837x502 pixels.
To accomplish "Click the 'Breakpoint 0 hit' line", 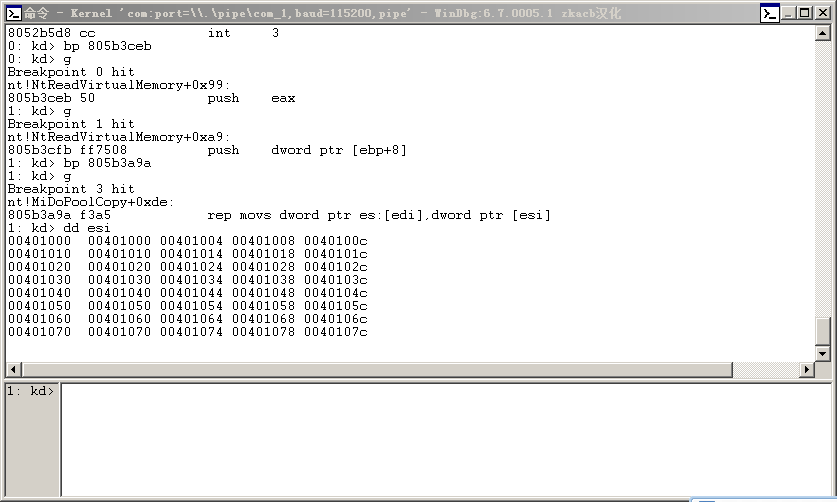I will tap(71, 72).
